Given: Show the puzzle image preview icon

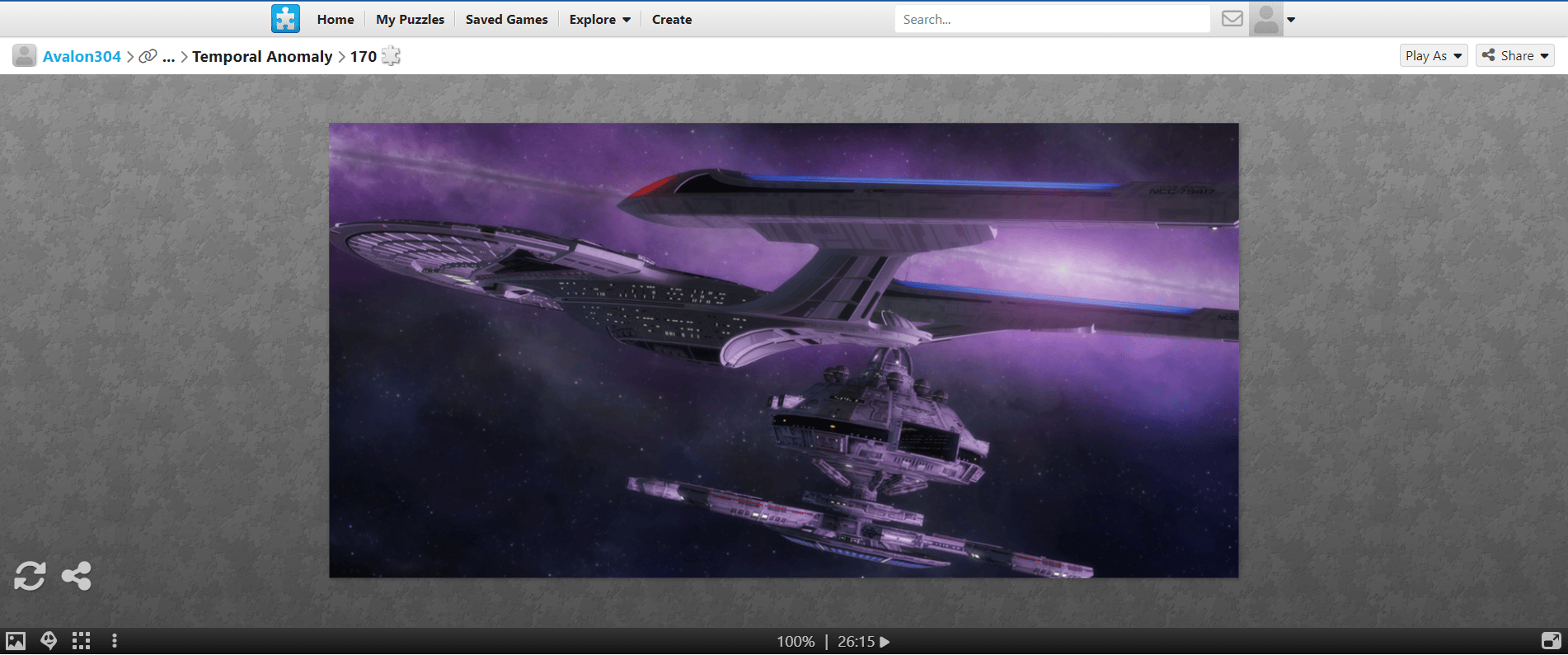Looking at the screenshot, I should 16,641.
